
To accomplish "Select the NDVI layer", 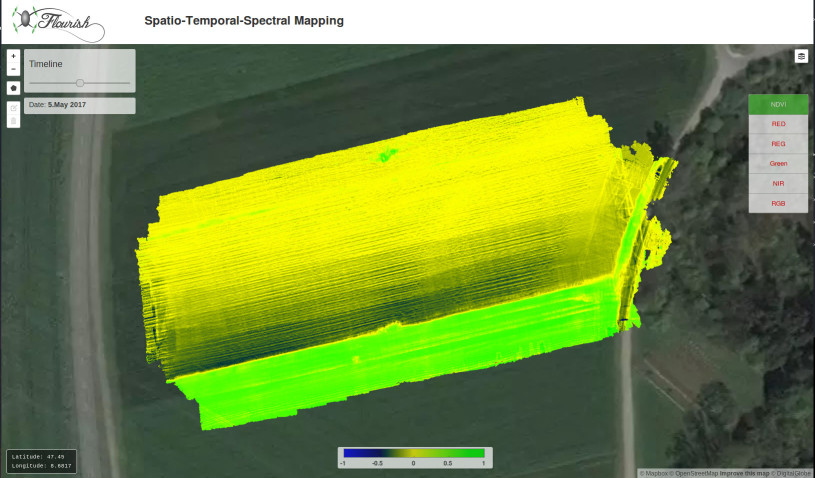I will click(778, 104).
